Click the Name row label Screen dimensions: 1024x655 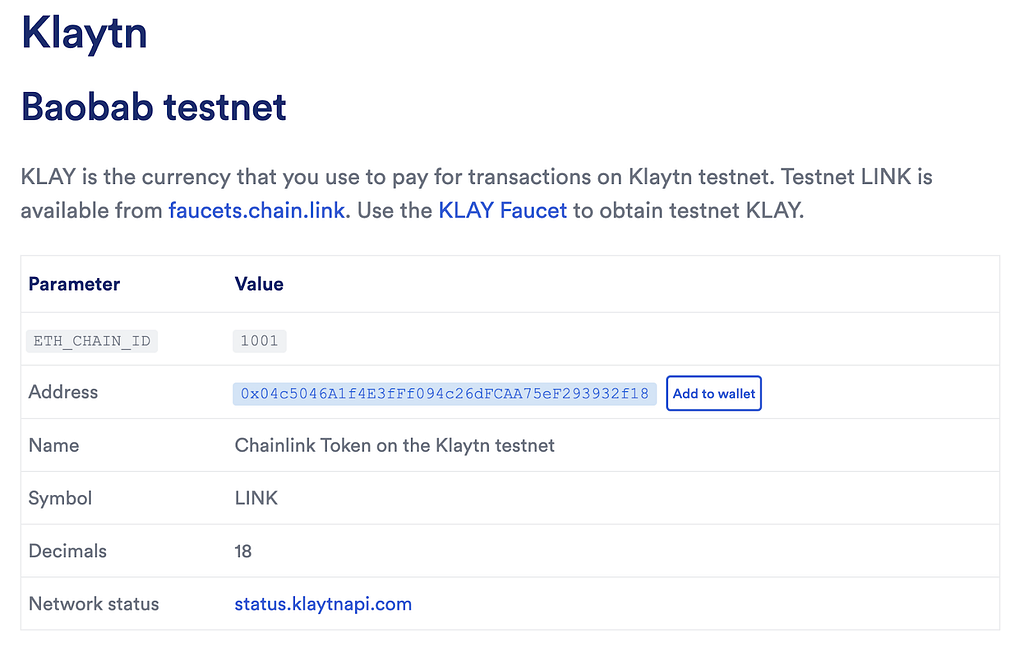[x=54, y=445]
